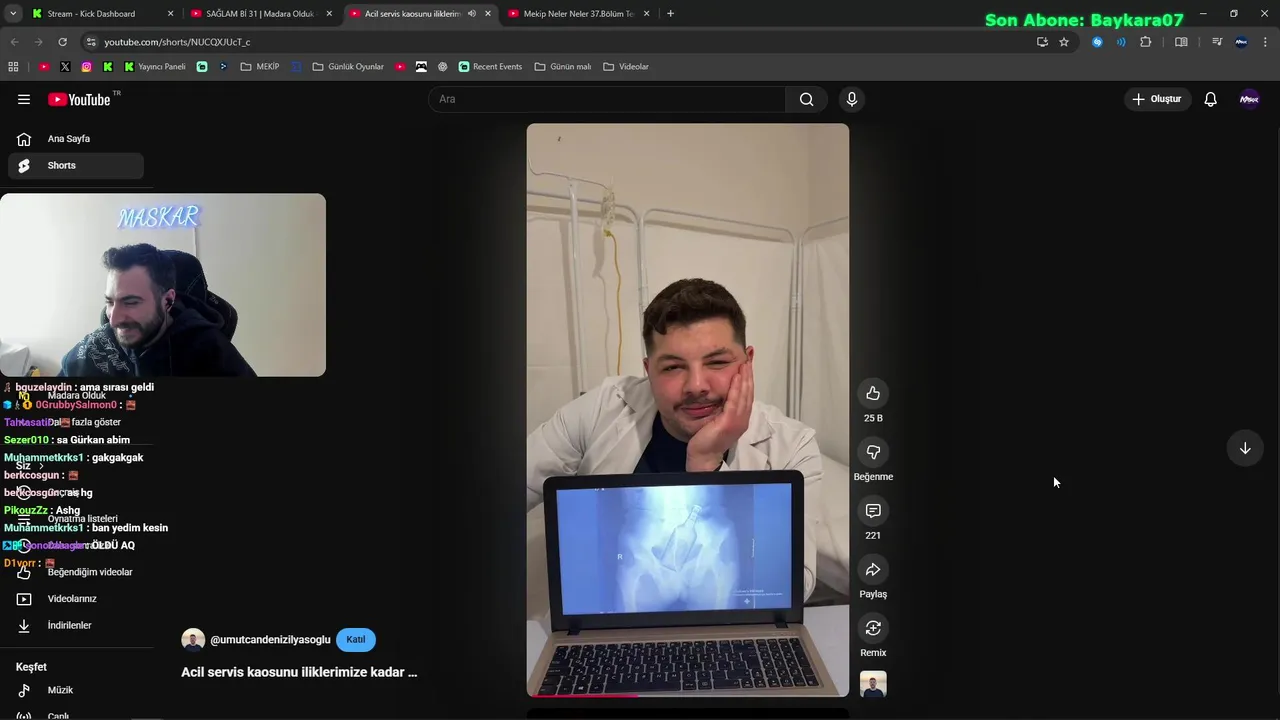This screenshot has height=720, width=1280.
Task: Open the Short's sound source thumbnail
Action: coord(873,684)
